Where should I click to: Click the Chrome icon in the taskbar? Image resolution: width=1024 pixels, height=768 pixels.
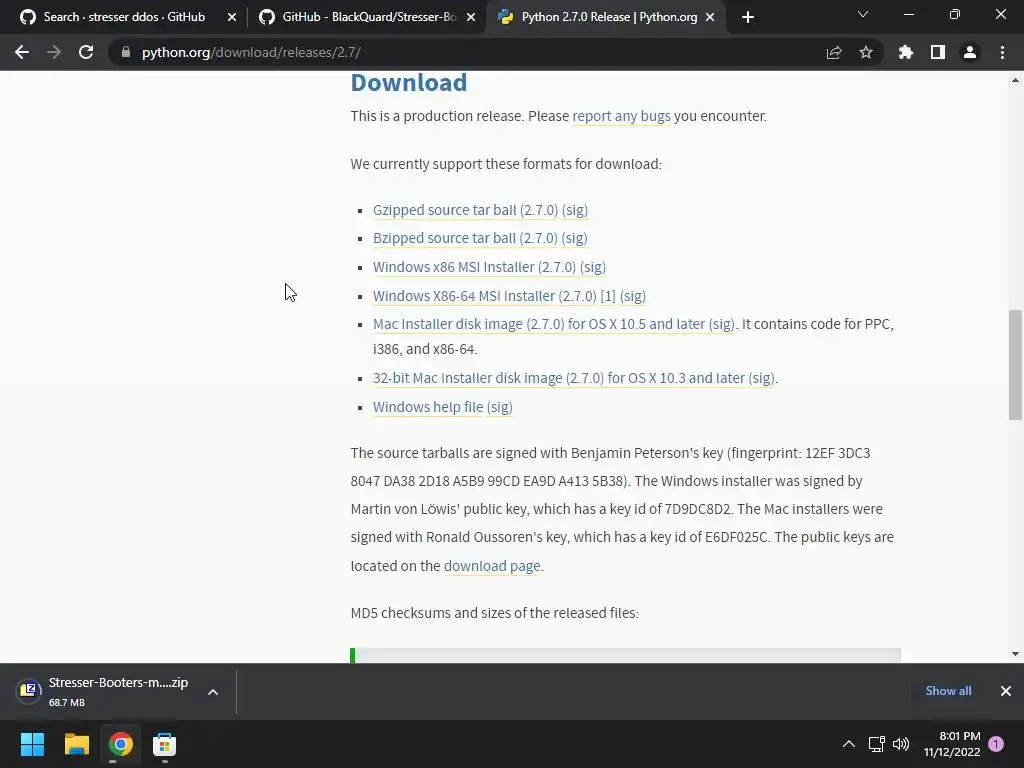[120, 744]
